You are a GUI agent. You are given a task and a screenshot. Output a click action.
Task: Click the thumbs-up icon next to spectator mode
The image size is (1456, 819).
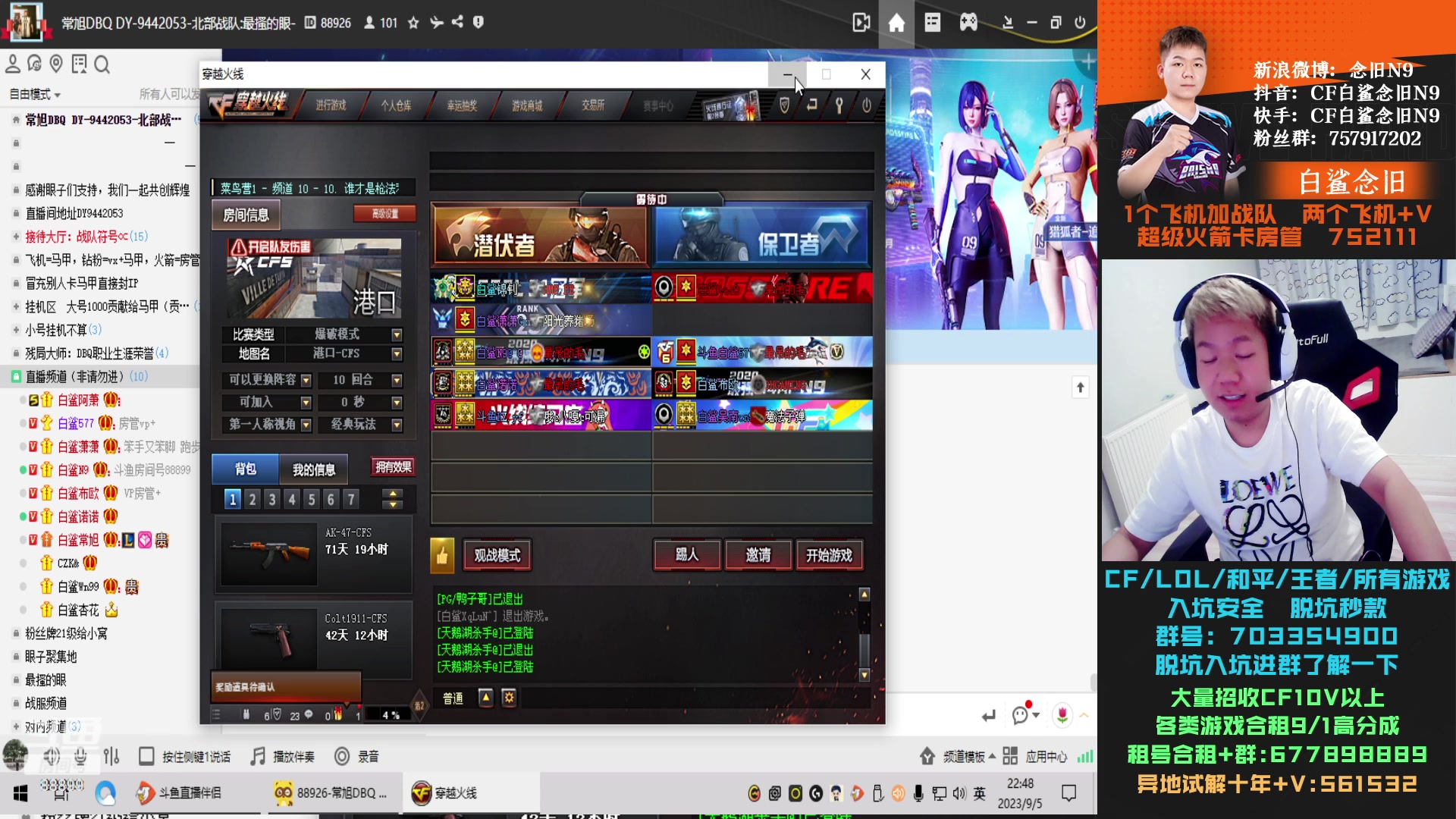442,554
